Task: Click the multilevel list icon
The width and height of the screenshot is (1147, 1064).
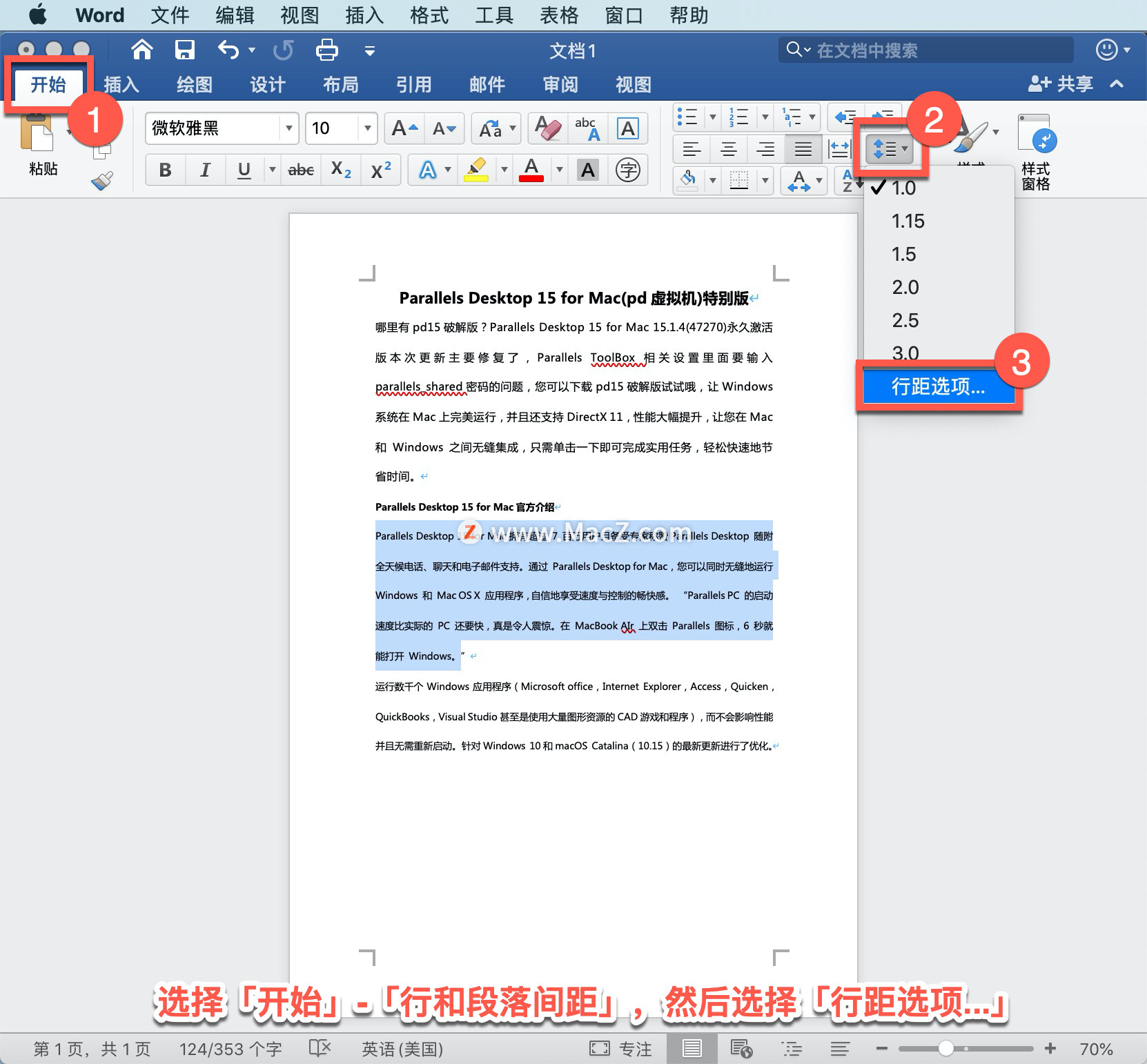Action: pos(791,117)
